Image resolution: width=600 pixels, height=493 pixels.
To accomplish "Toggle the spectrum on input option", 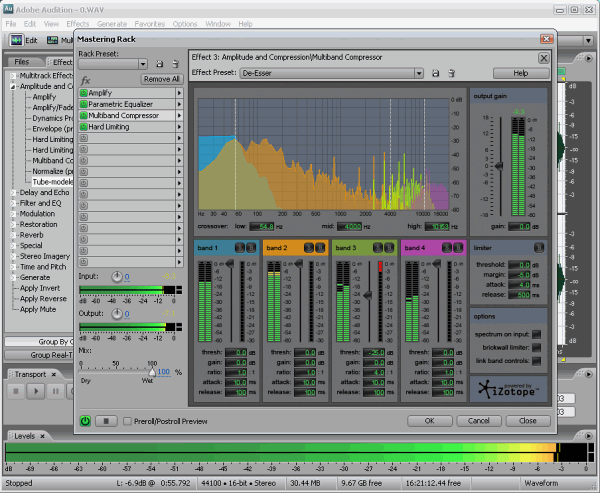I will [537, 333].
